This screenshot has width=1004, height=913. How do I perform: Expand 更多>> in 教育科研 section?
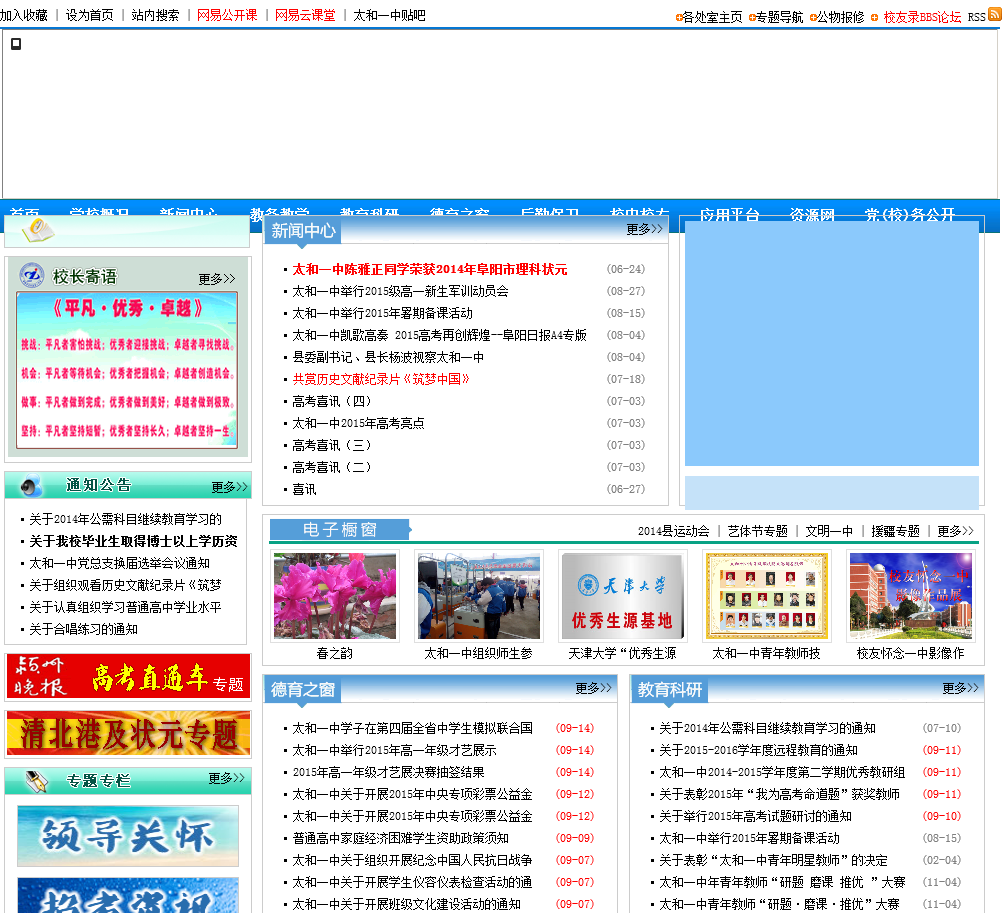(x=960, y=688)
